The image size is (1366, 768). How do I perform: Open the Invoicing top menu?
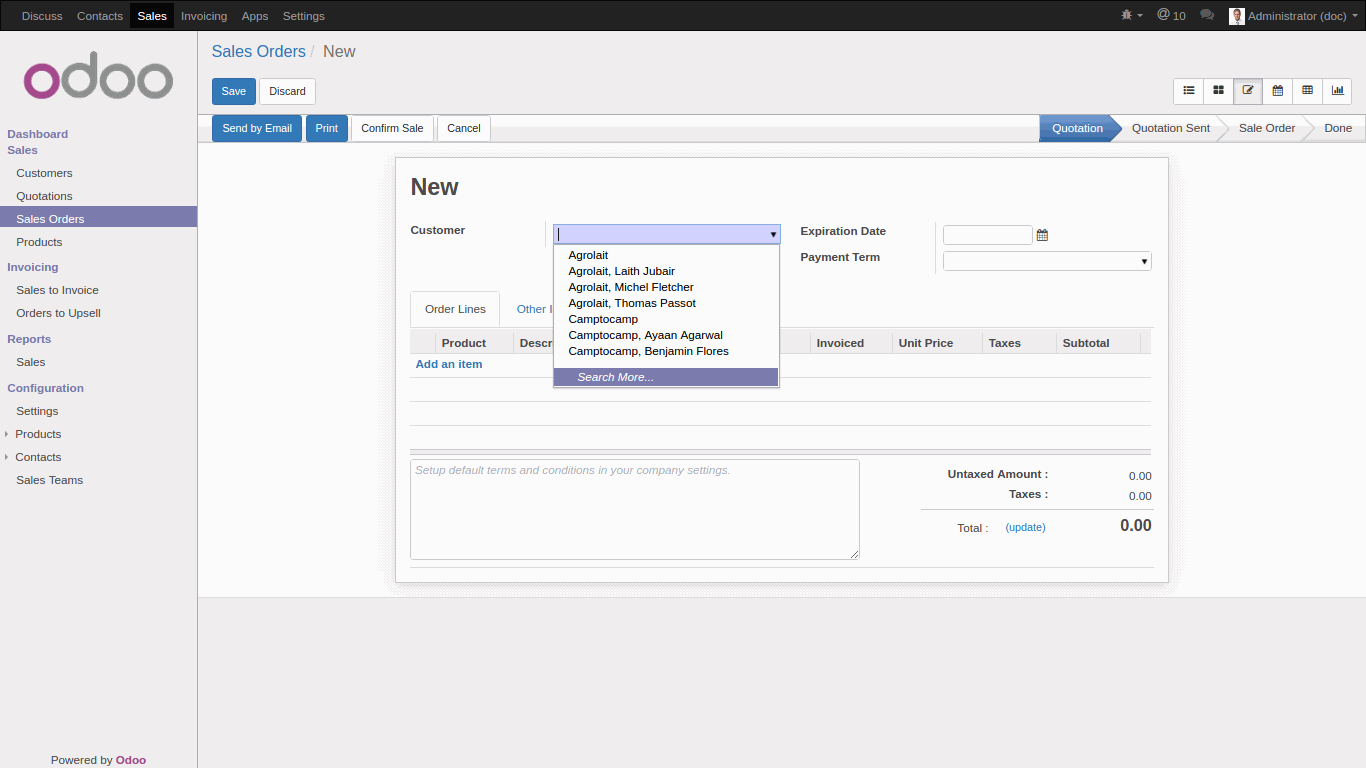pyautogui.click(x=204, y=15)
